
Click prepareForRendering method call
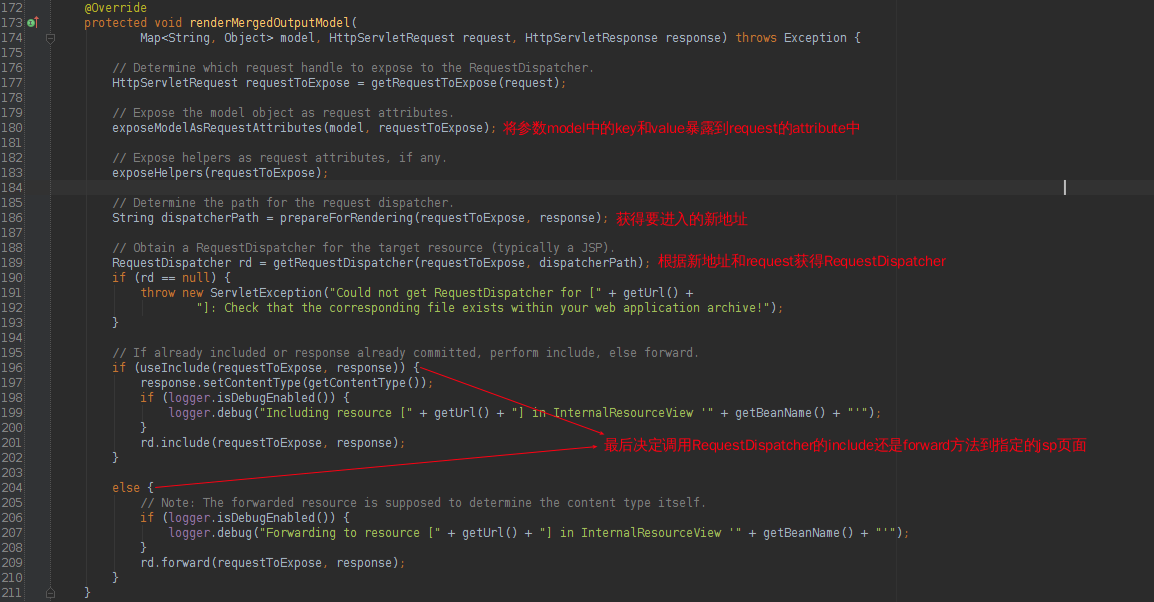tap(347, 218)
